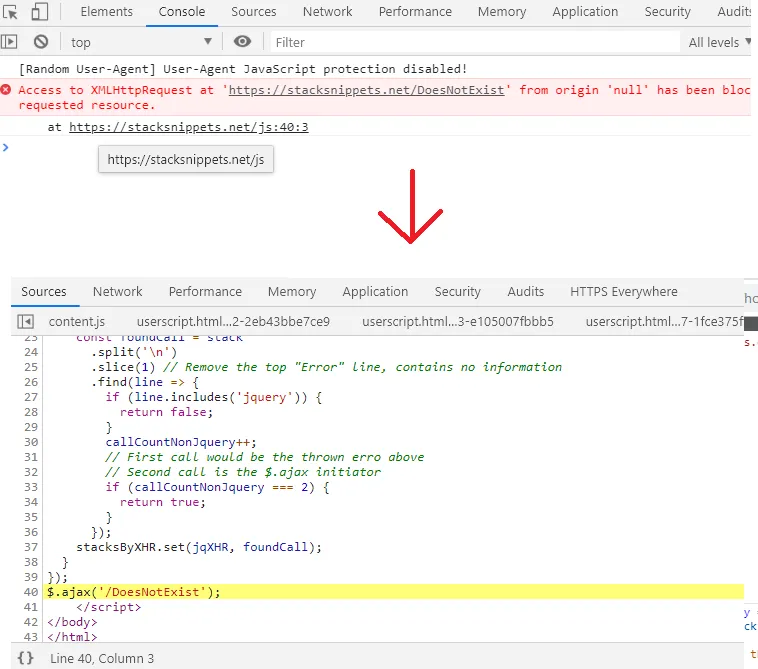Click the red error icon beside the message
This screenshot has height=669, width=758.
point(6,90)
